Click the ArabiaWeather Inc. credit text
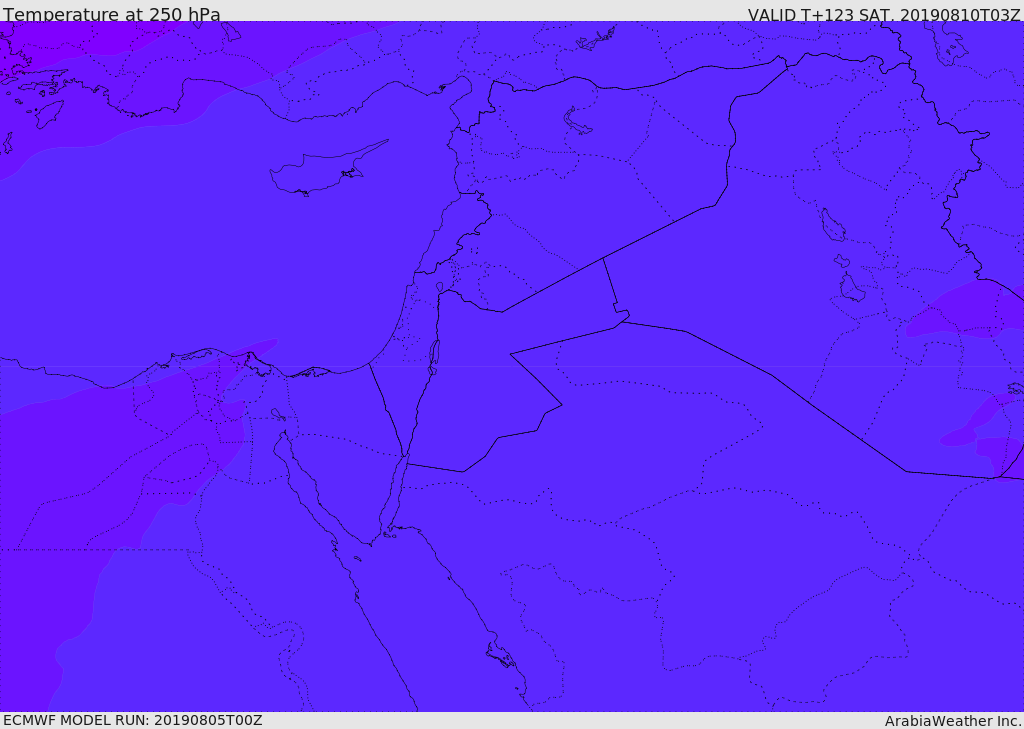Screen dimensions: 1024x729 [952, 720]
